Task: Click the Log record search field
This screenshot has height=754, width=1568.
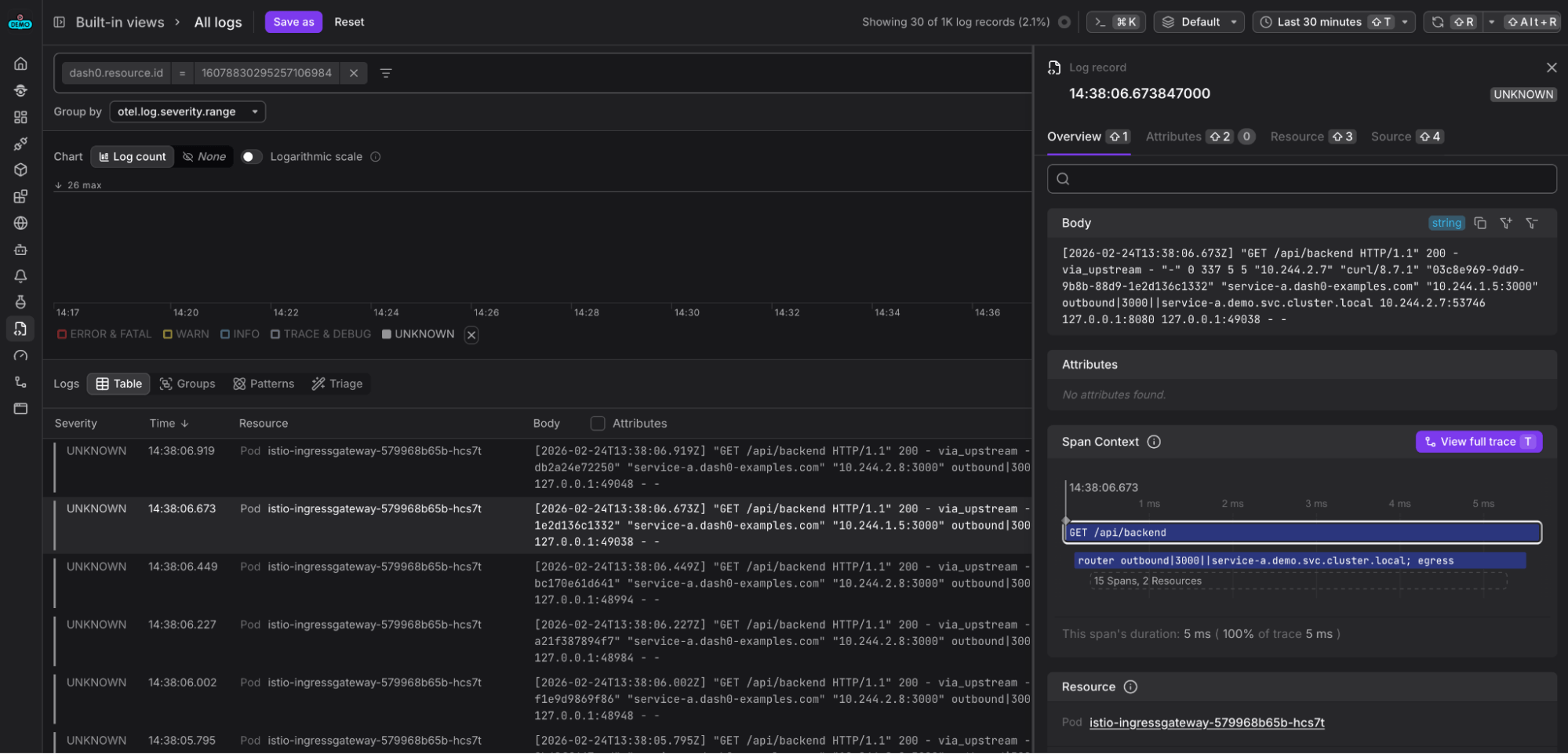Action: (1301, 179)
